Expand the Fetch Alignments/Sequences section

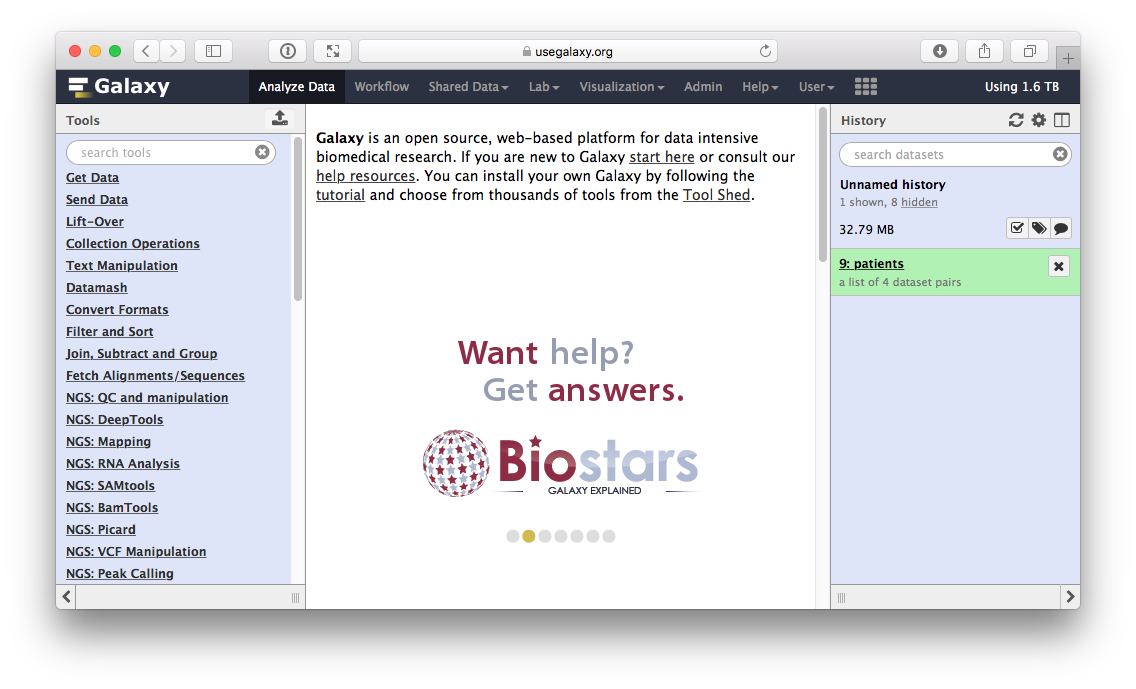coord(155,375)
